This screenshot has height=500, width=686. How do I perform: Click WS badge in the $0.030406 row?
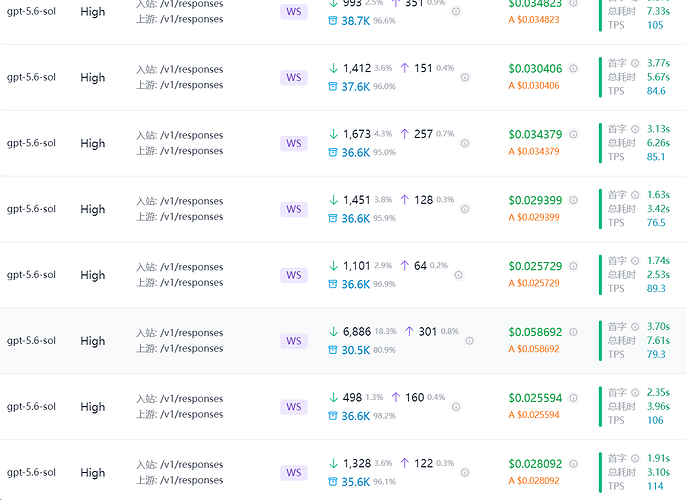pos(294,77)
